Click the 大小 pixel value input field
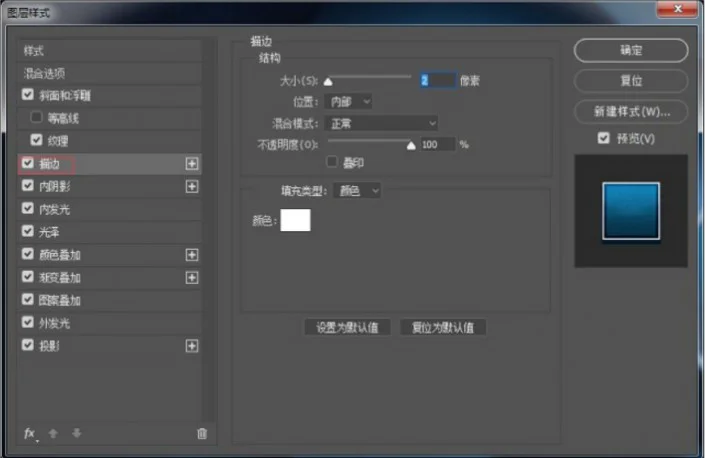 coord(438,80)
